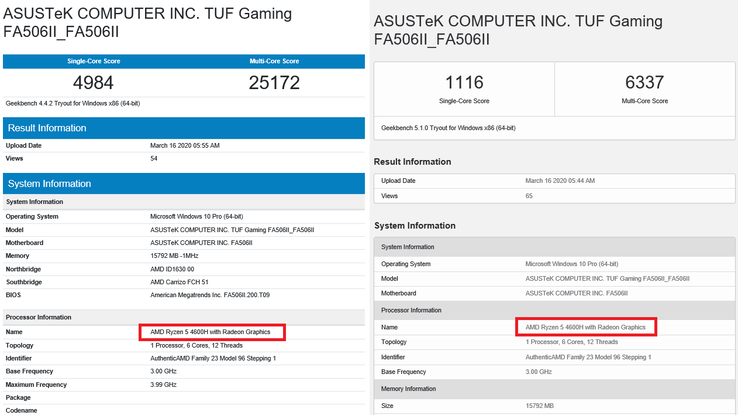This screenshot has width=738, height=415.
Task: Select the Southbridge value 'AMD Carrizo FCH 51'
Action: click(179, 282)
